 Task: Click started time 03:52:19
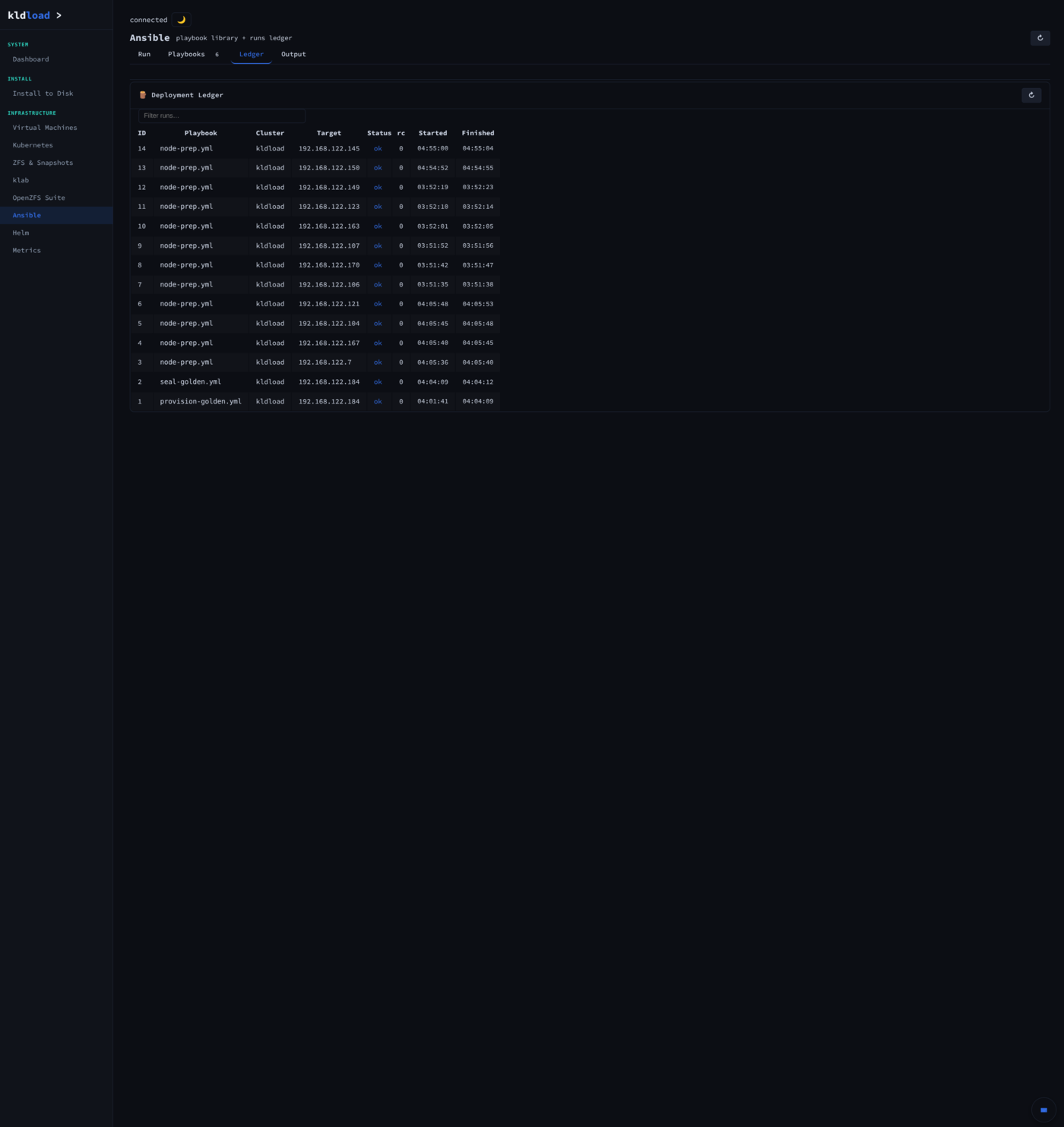pos(432,187)
